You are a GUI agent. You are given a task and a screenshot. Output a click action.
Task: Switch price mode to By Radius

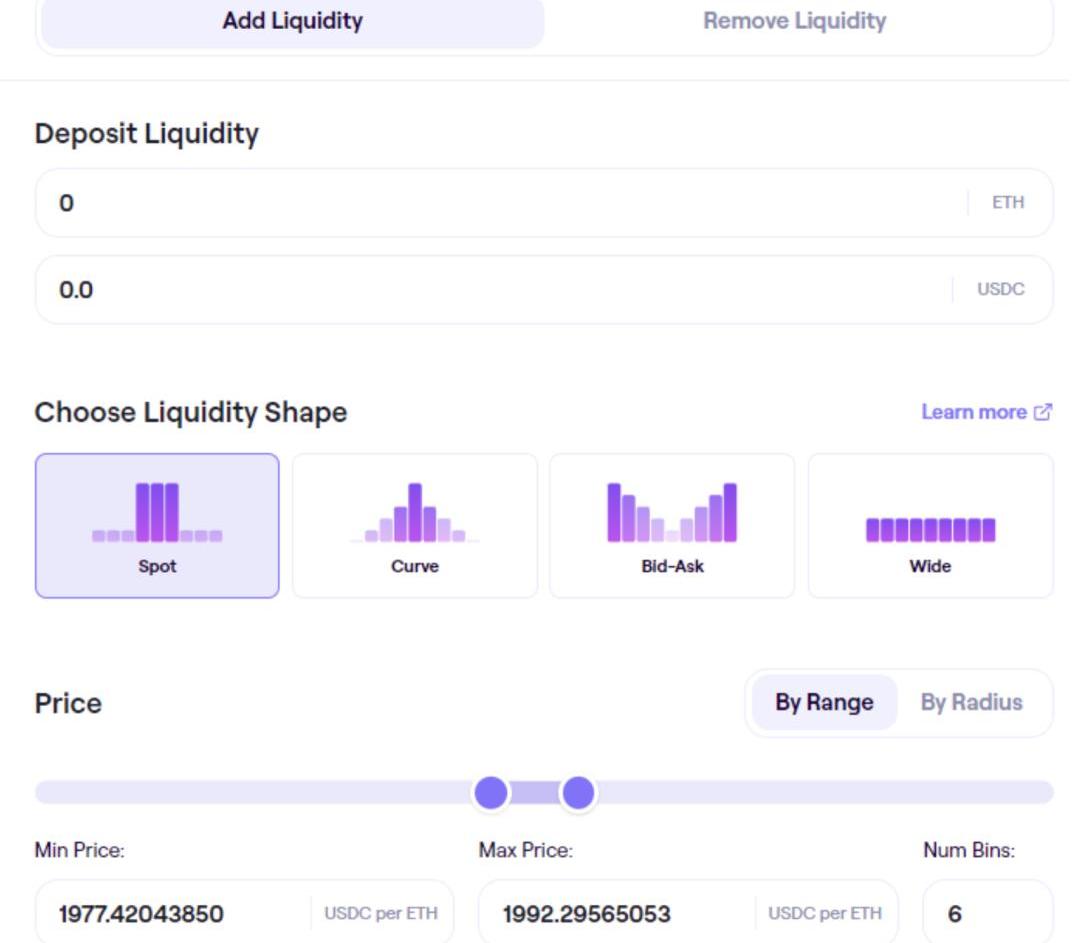tap(971, 702)
